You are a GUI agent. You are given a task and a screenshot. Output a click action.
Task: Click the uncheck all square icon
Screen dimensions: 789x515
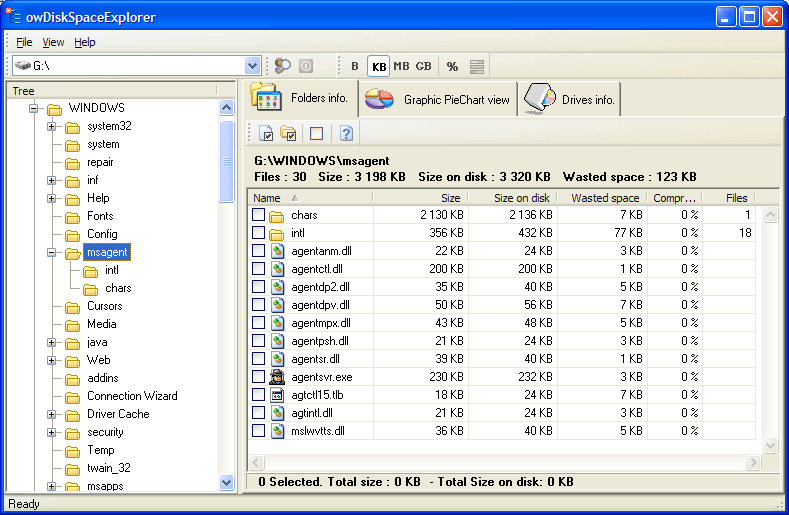coord(317,133)
